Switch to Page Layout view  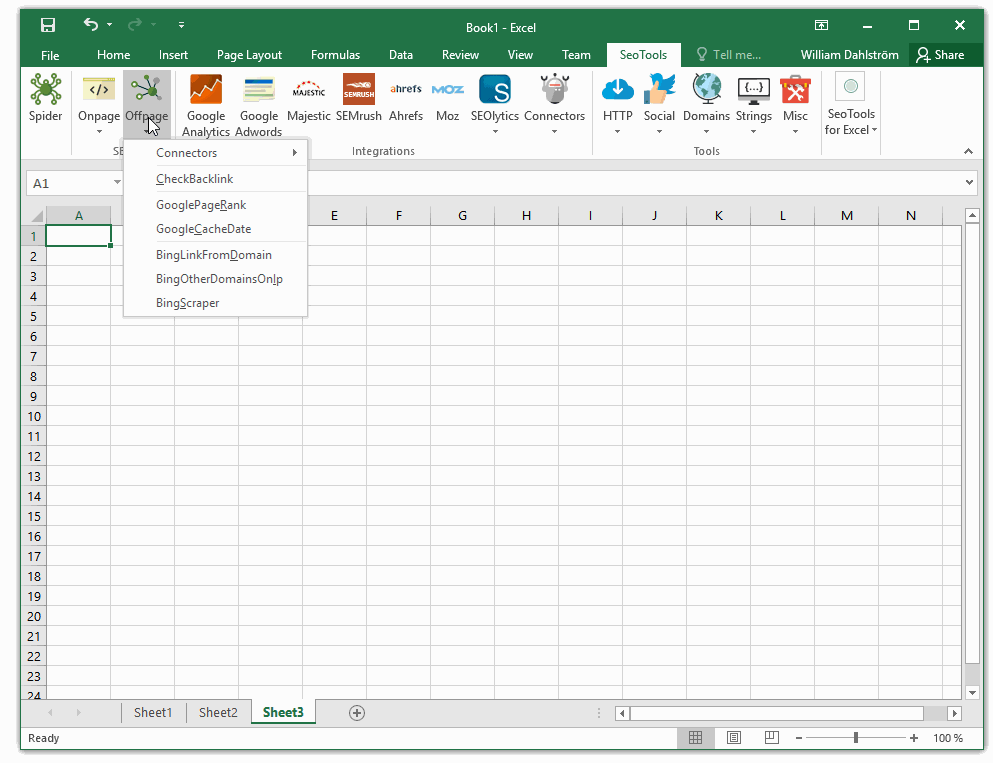click(733, 738)
